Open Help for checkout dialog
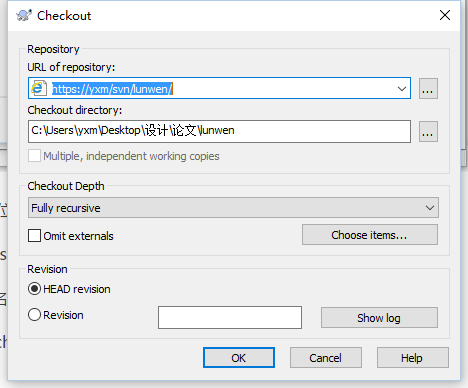Screen dimensions: 468x388 [x=413, y=358]
